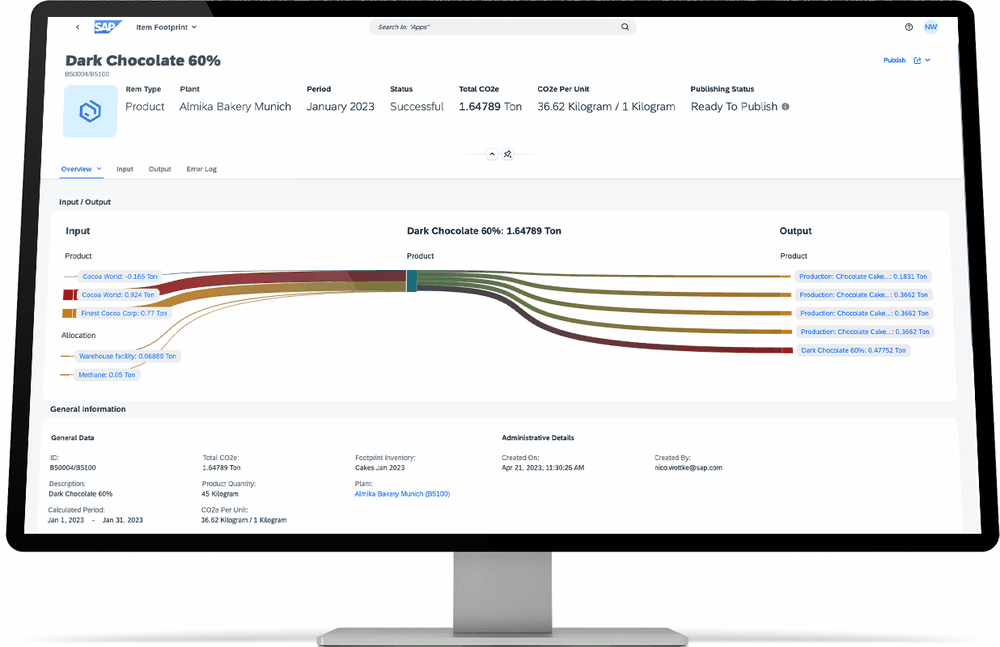Viewport: 1000px width, 647px height.
Task: Click the Ready To Publish info icon
Action: point(786,107)
